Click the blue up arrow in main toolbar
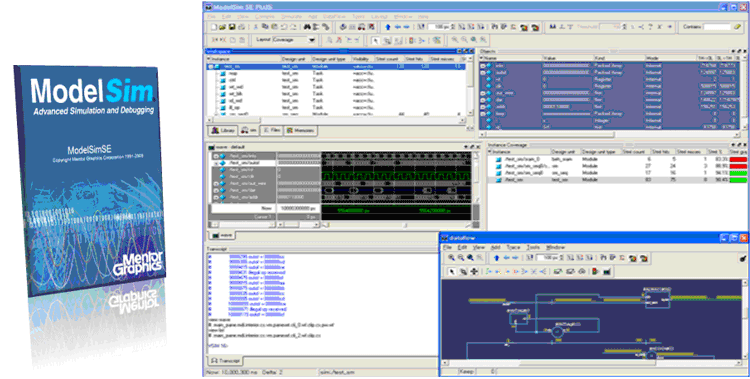The image size is (750, 379). (x=388, y=27)
